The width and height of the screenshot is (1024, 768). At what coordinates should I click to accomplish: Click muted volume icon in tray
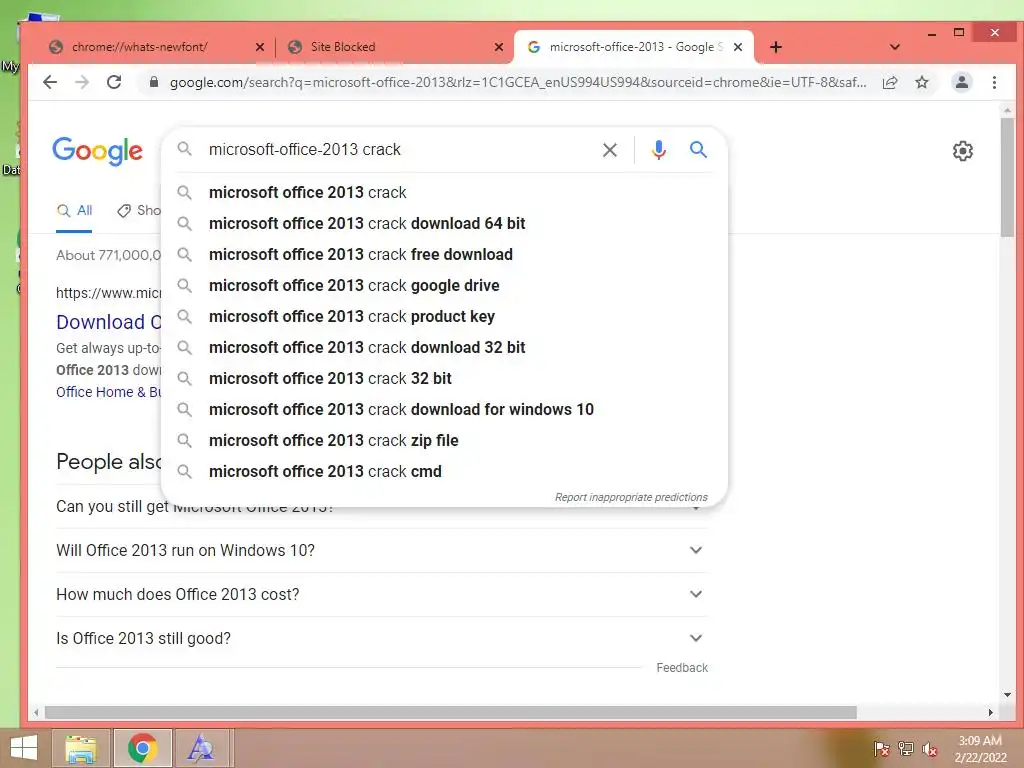coord(930,749)
